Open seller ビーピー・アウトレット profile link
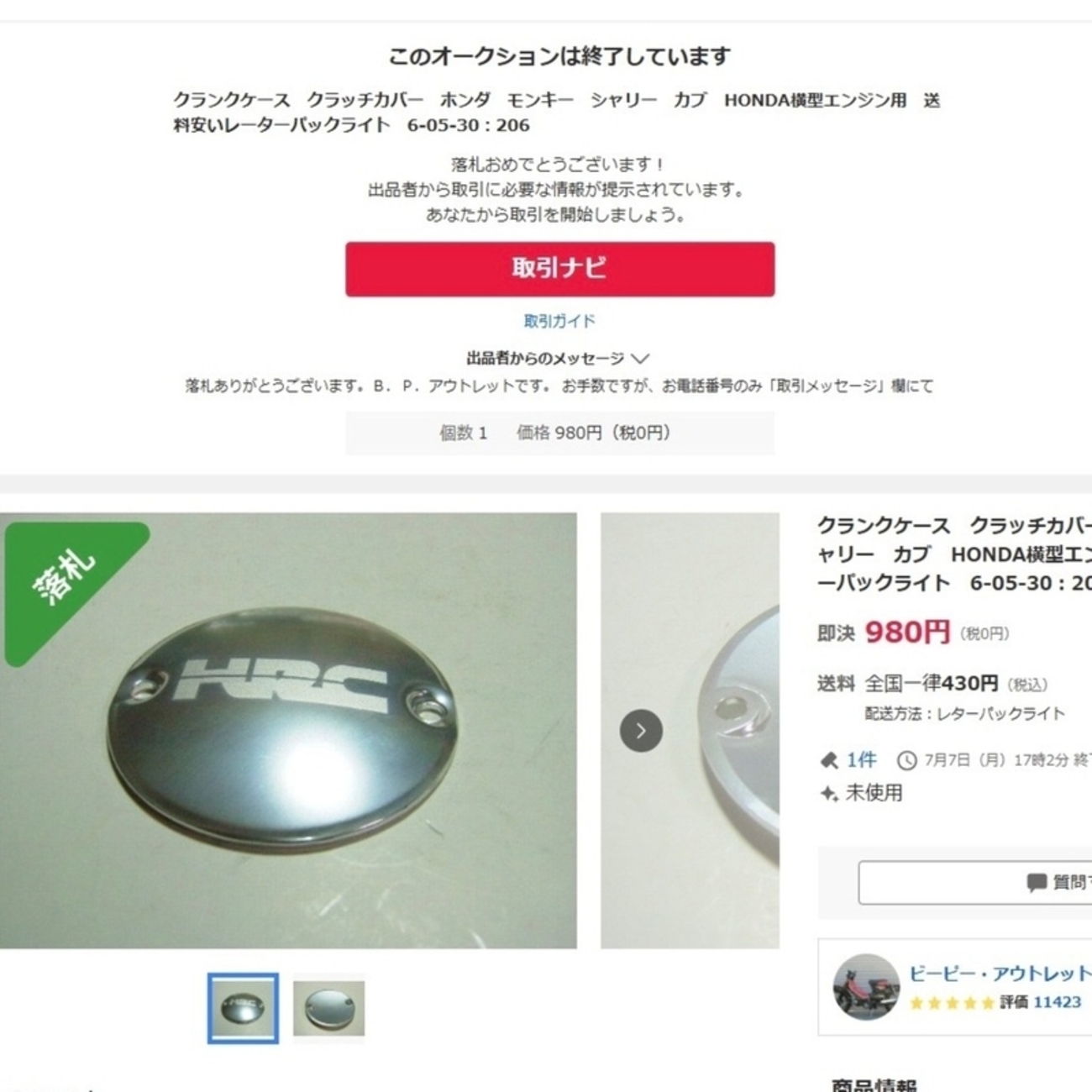Image resolution: width=1092 pixels, height=1092 pixels. click(1000, 974)
